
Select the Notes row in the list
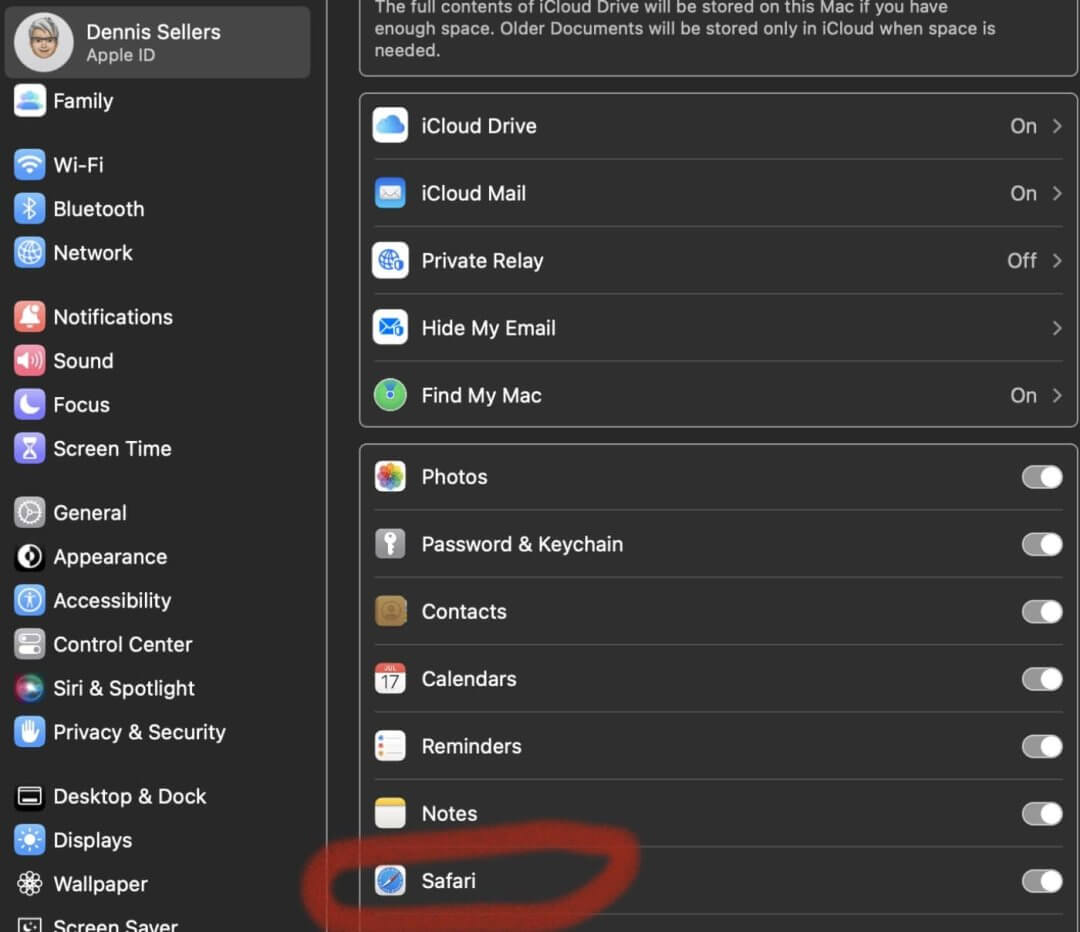(x=449, y=814)
